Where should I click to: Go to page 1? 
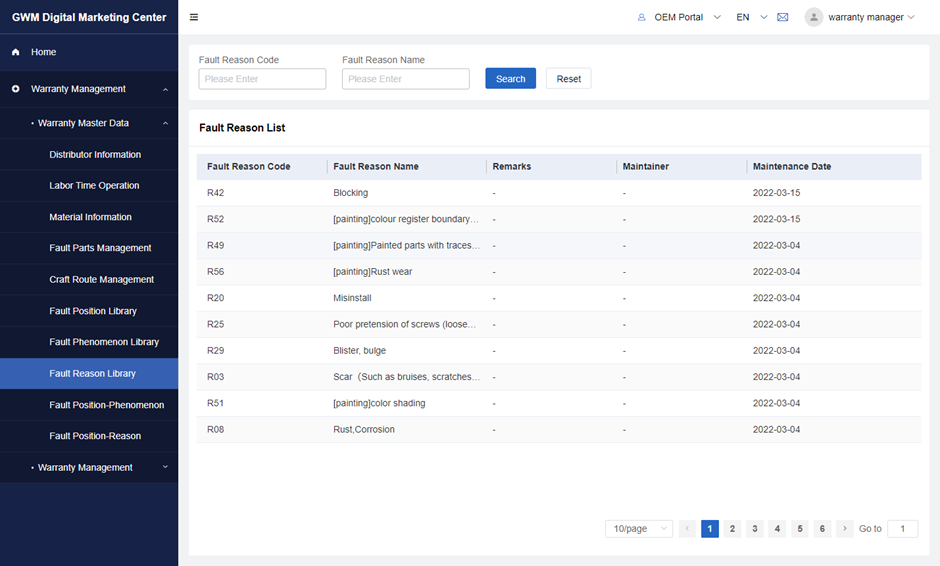(710, 529)
